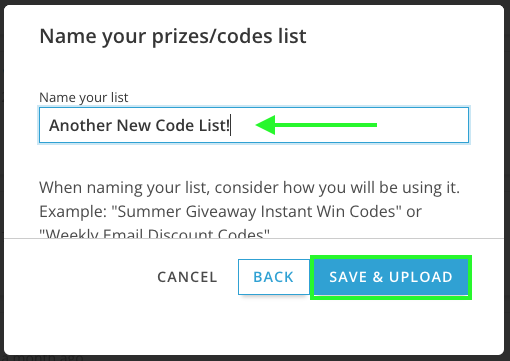Place cursor after "List!" in the field
This screenshot has width=510, height=361.
[x=231, y=125]
